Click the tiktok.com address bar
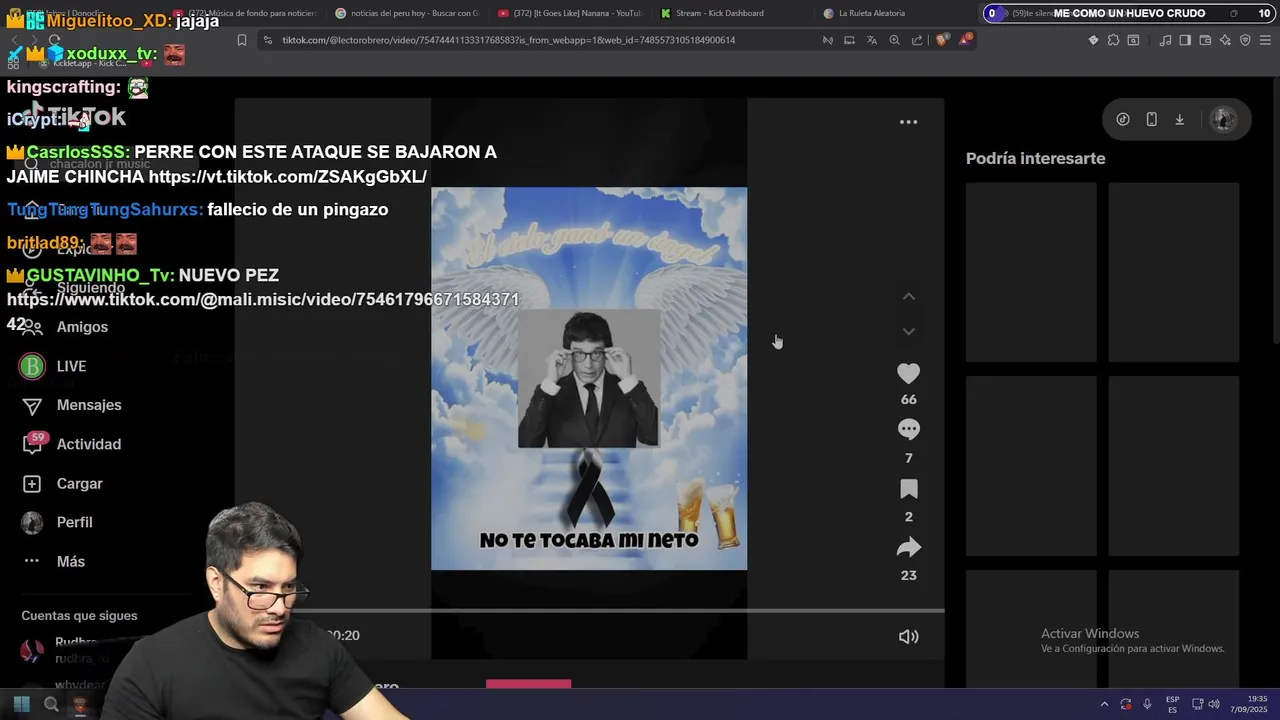 click(x=508, y=40)
